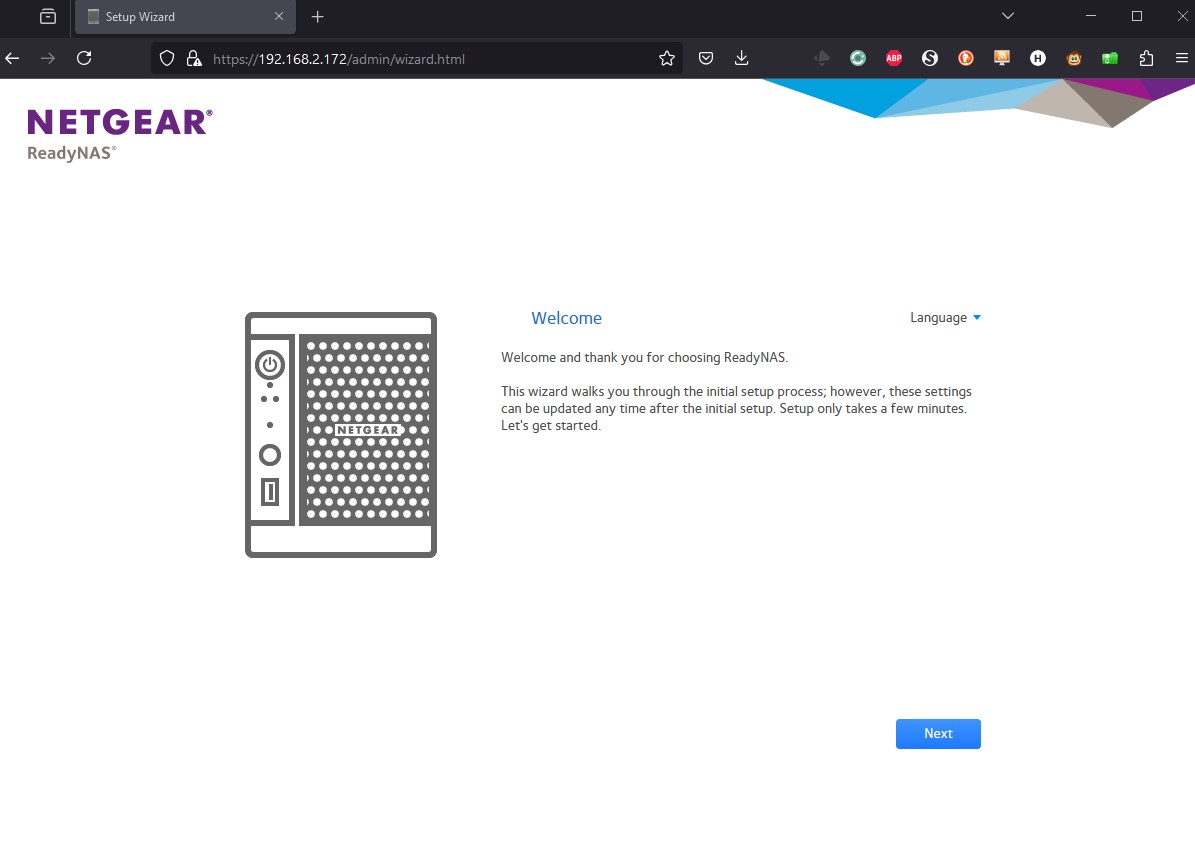1195x851 pixels.
Task: Click the NETGEAR logo
Action: pos(119,121)
